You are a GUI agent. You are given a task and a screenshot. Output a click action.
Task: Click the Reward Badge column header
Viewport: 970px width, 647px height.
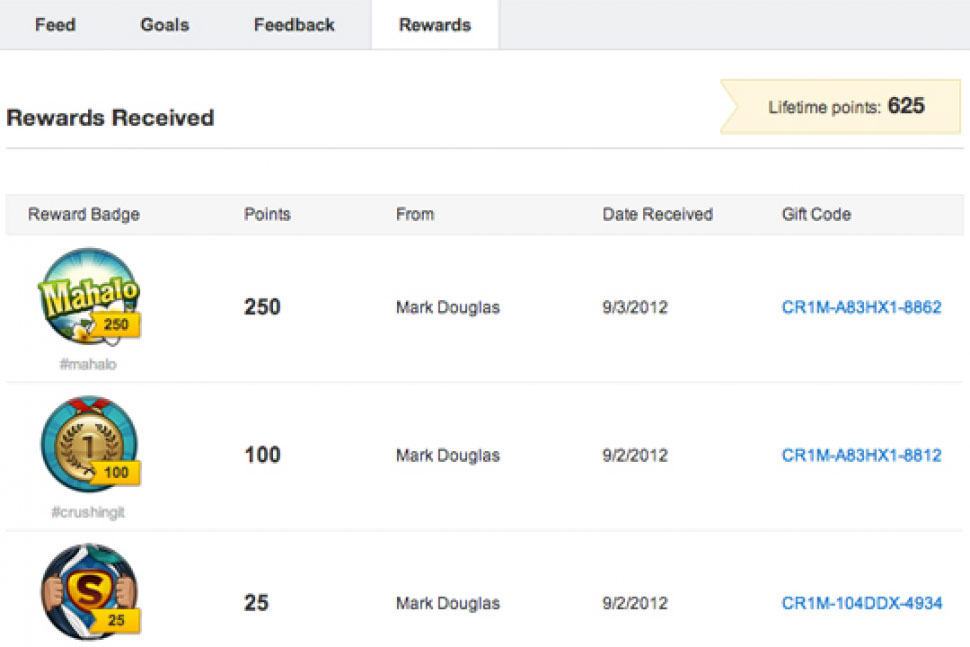84,214
